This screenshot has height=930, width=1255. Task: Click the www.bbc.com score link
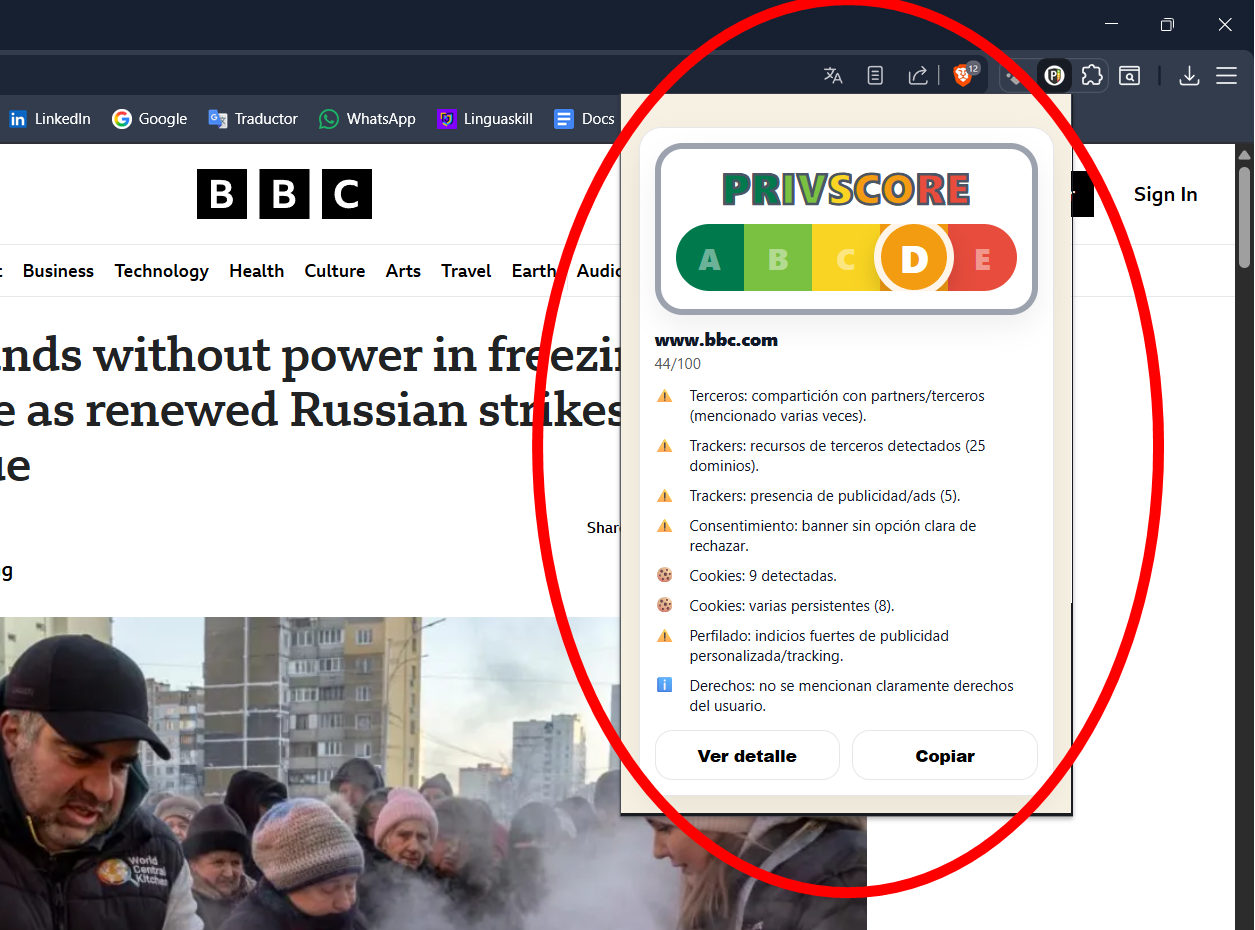(716, 340)
